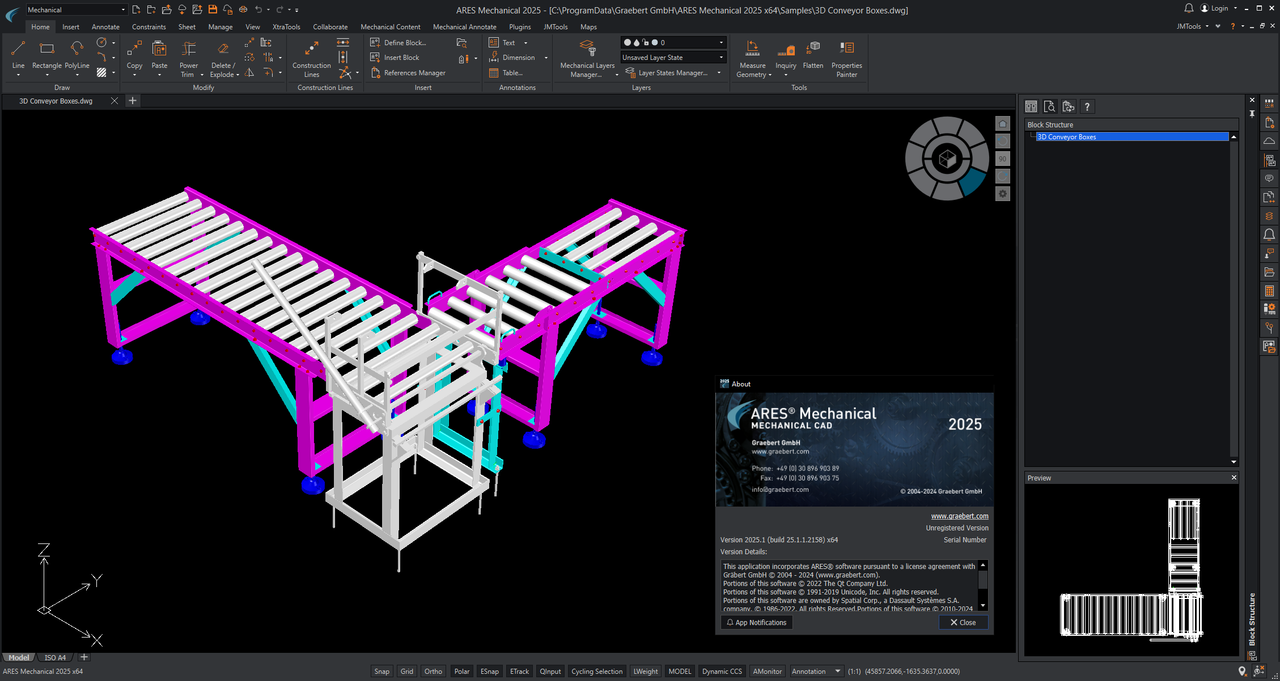The image size is (1280, 681).
Task: Toggle Ortho mode
Action: click(x=433, y=671)
